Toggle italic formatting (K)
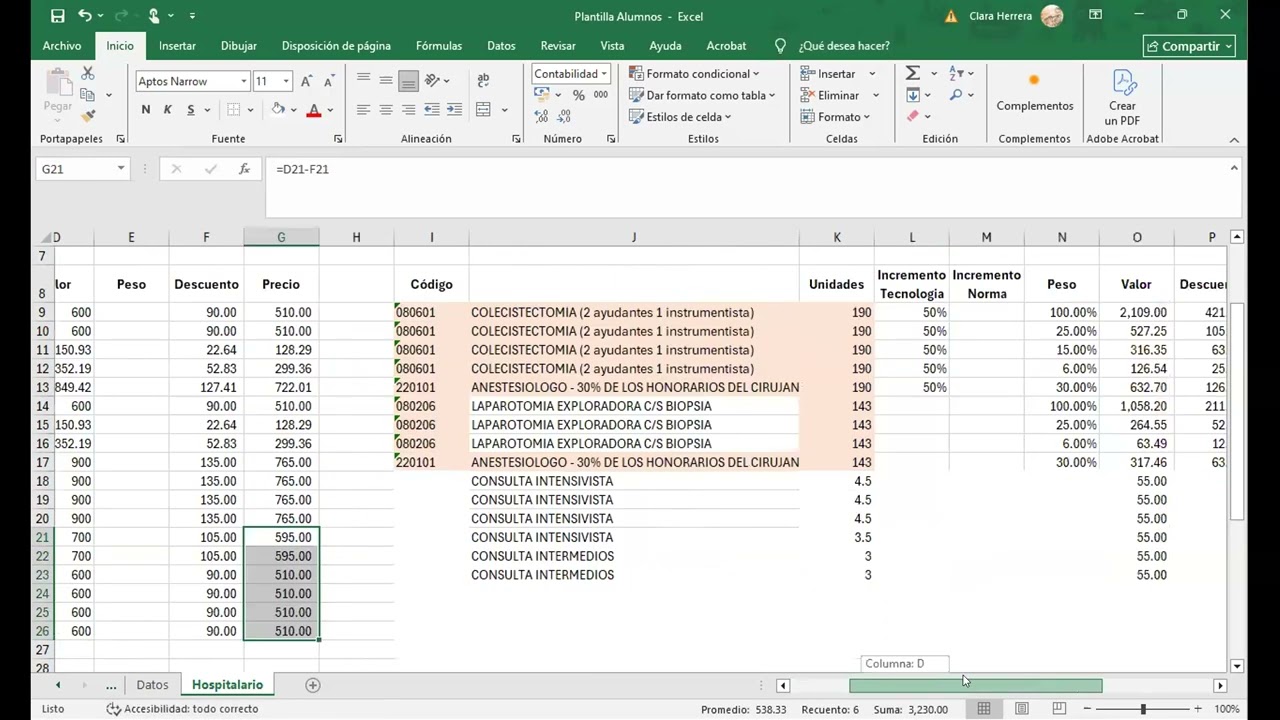Viewport: 1280px width, 720px height. coord(168,110)
